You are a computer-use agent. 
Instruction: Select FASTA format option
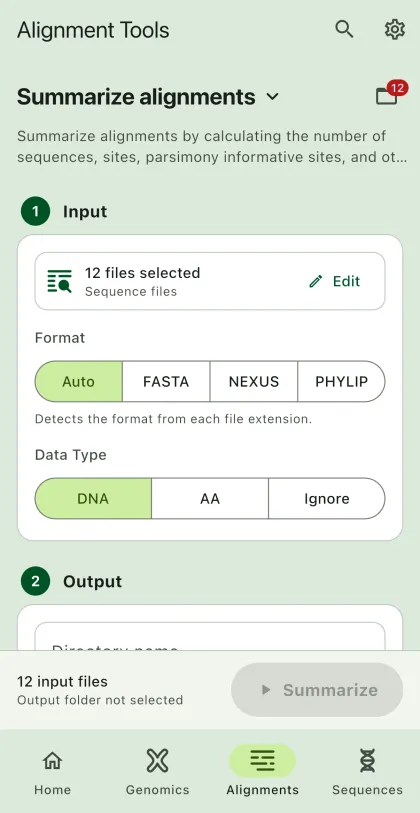(x=166, y=382)
